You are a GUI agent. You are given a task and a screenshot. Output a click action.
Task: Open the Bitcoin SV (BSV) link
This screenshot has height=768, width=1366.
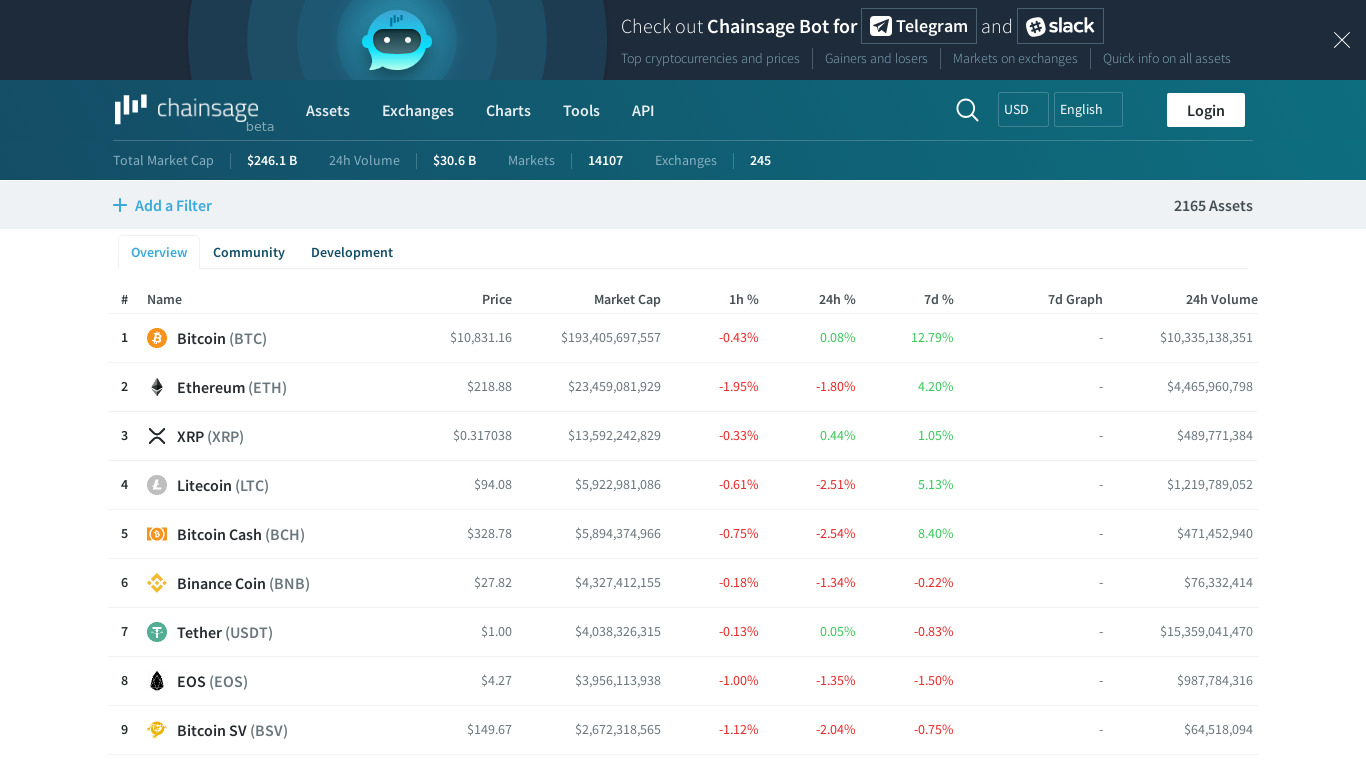pyautogui.click(x=232, y=731)
